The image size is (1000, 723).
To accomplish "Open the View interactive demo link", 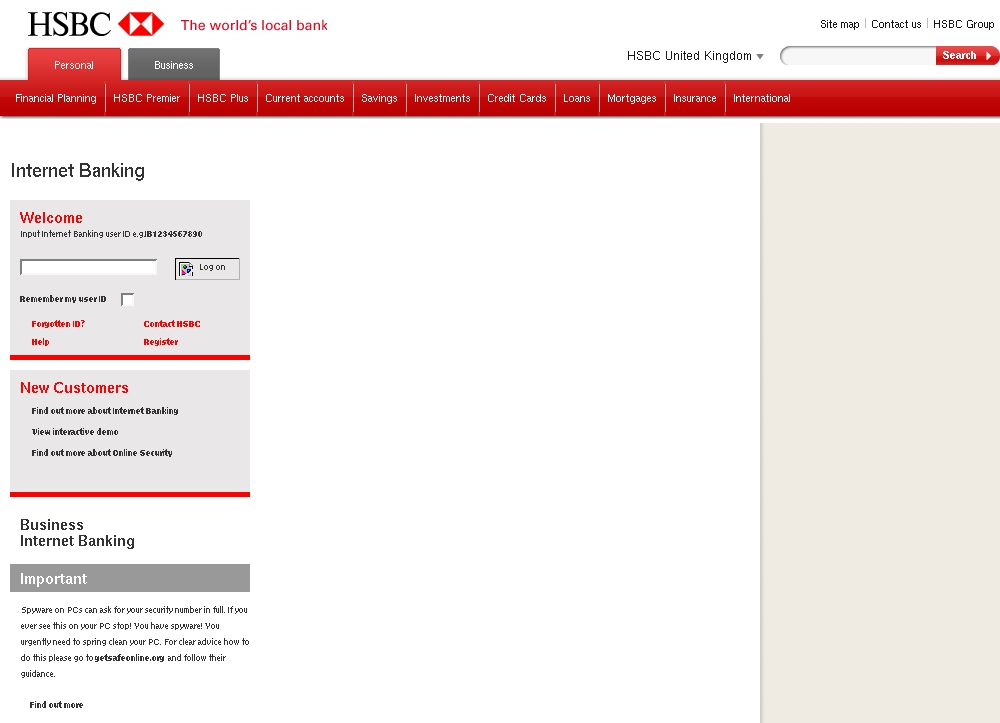I will pyautogui.click(x=75, y=432).
